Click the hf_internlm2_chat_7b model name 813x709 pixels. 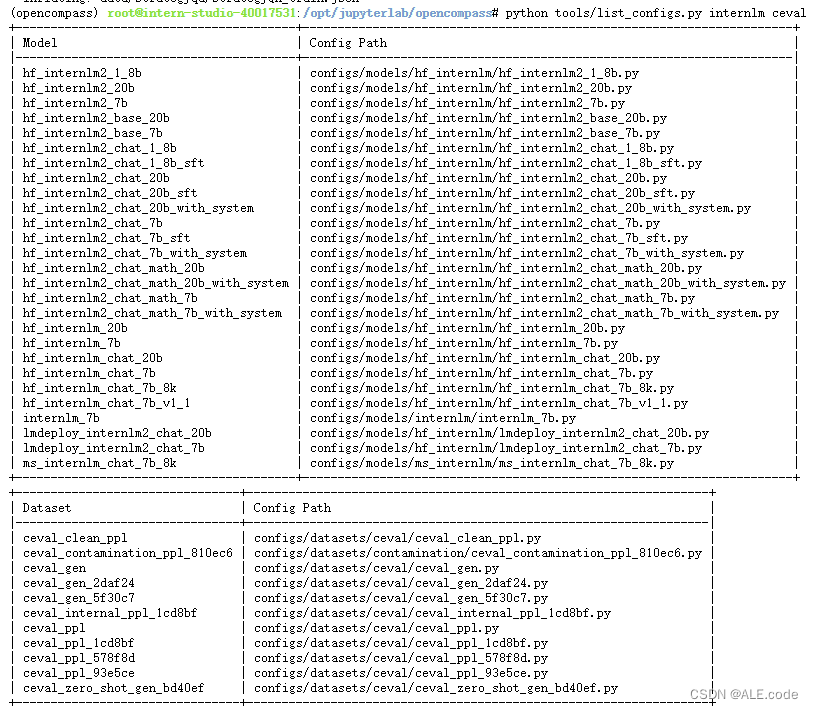pos(92,224)
